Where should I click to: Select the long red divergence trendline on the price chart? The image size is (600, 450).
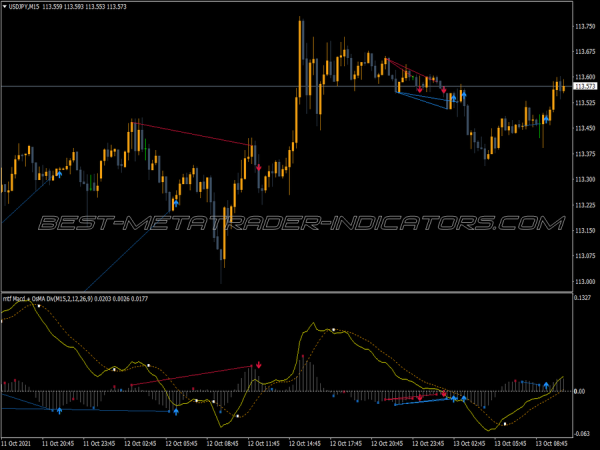(x=192, y=134)
